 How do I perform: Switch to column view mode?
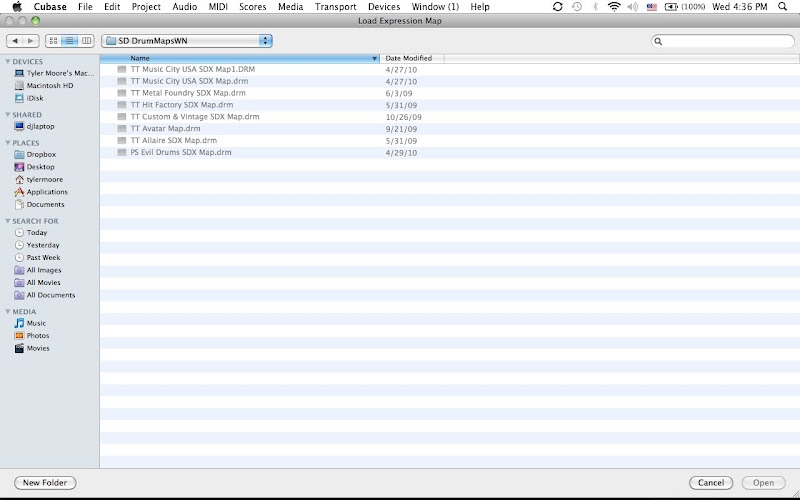tap(85, 41)
